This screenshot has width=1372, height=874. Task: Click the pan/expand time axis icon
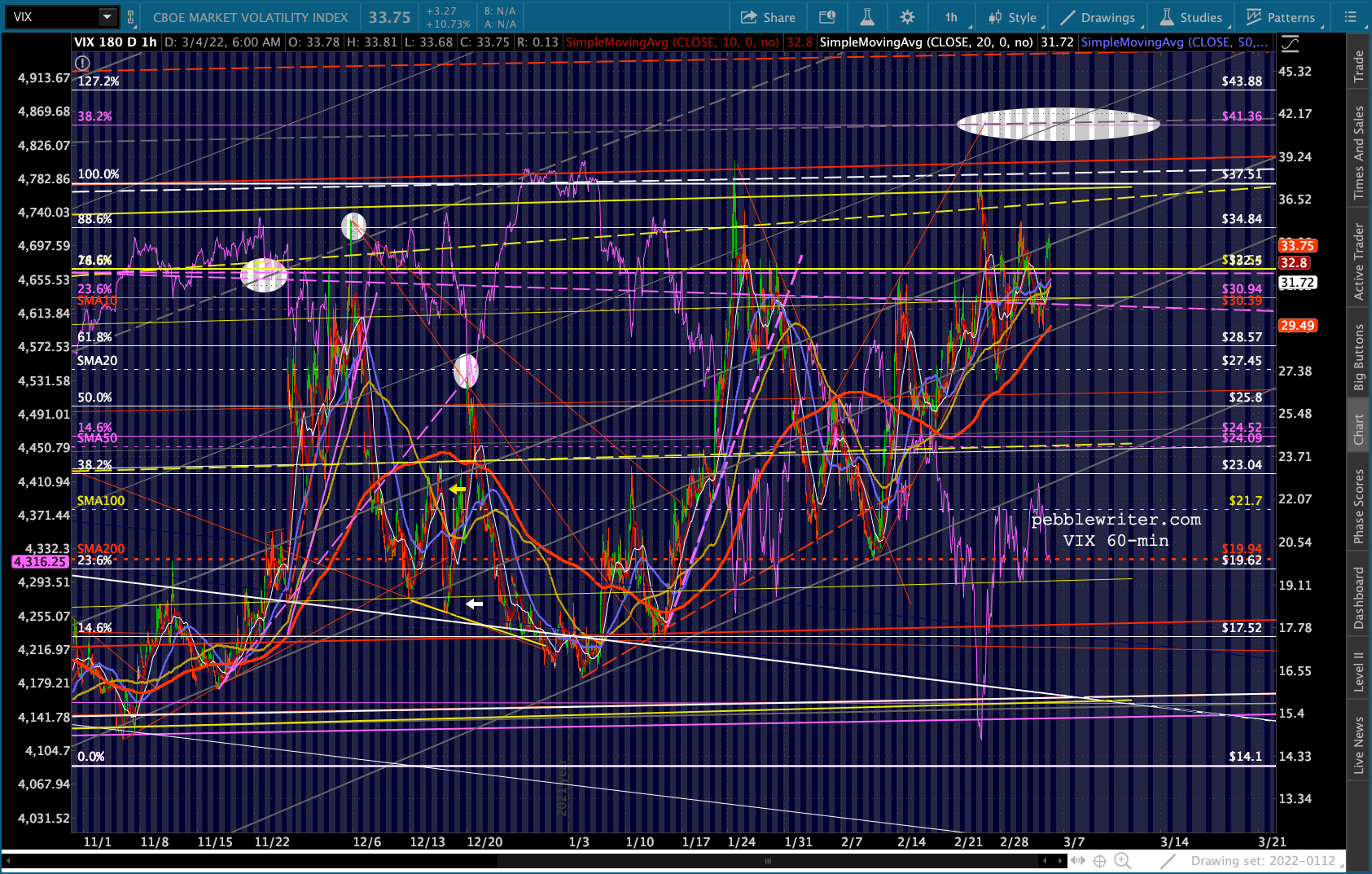coord(1078,861)
